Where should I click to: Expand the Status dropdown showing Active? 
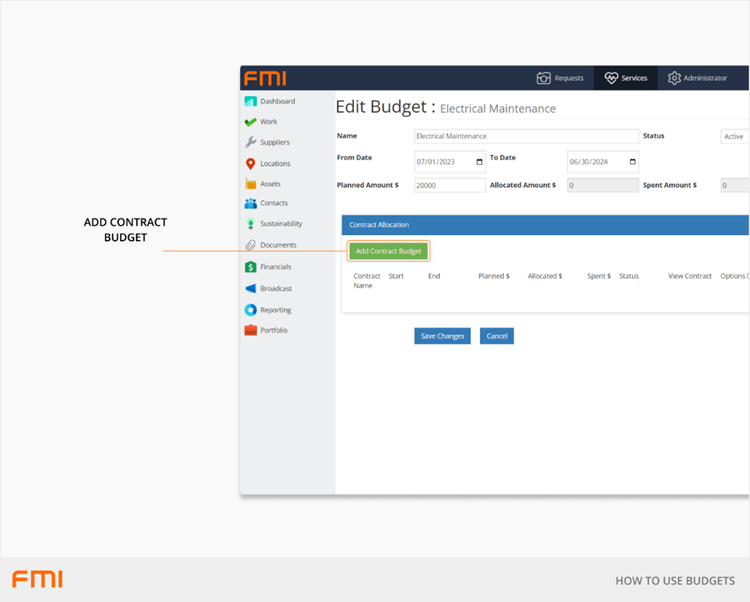(x=734, y=136)
